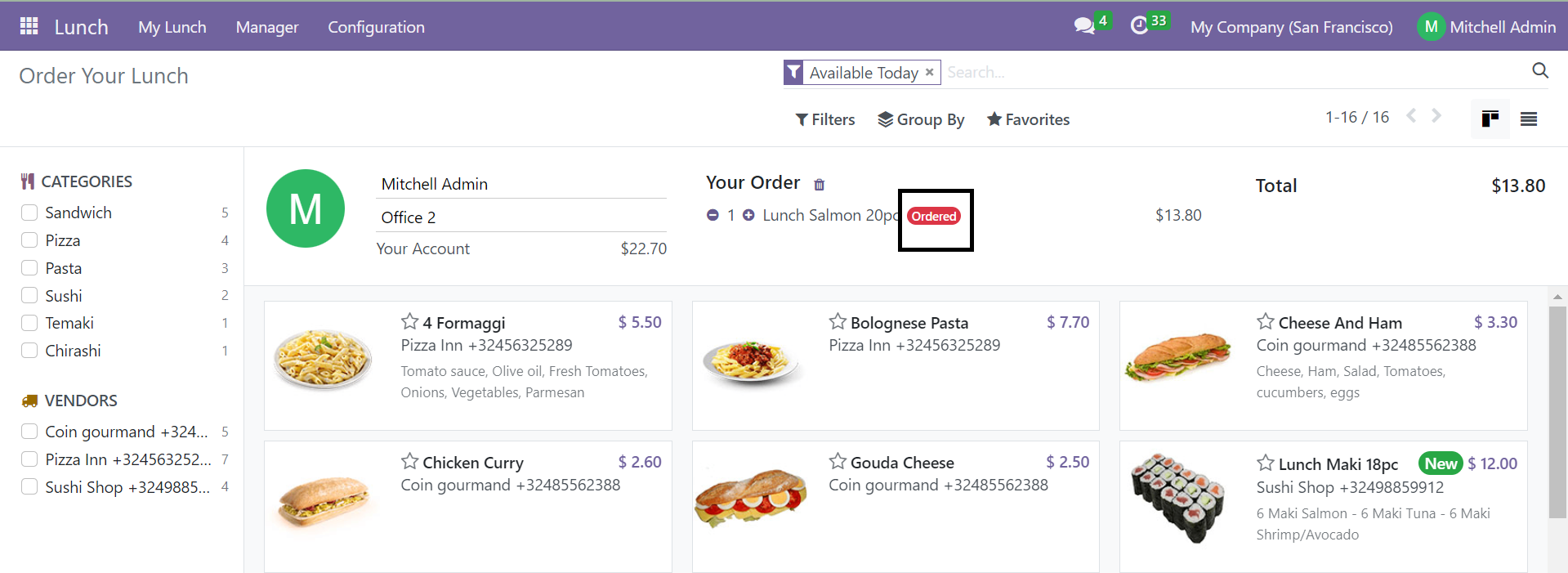Open the Filters dropdown
This screenshot has width=1568, height=573.
point(825,119)
